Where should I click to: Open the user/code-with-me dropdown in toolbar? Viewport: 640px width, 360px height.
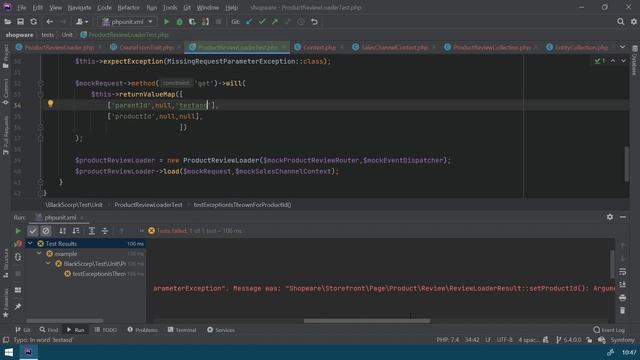(82, 22)
